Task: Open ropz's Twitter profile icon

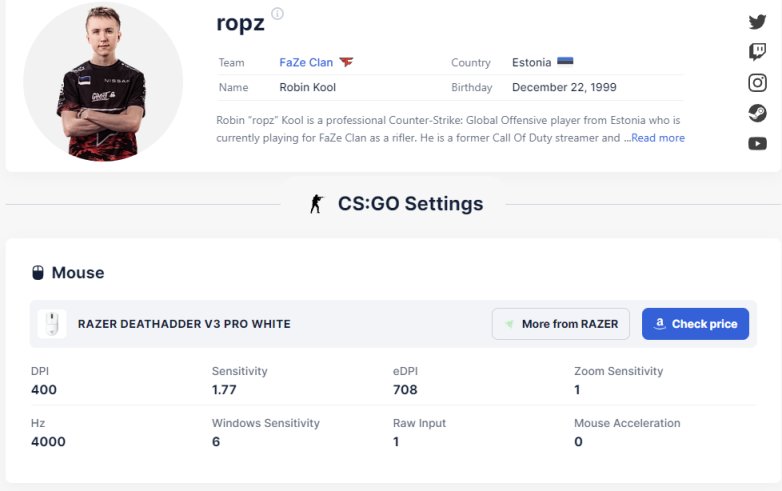Action: (757, 22)
